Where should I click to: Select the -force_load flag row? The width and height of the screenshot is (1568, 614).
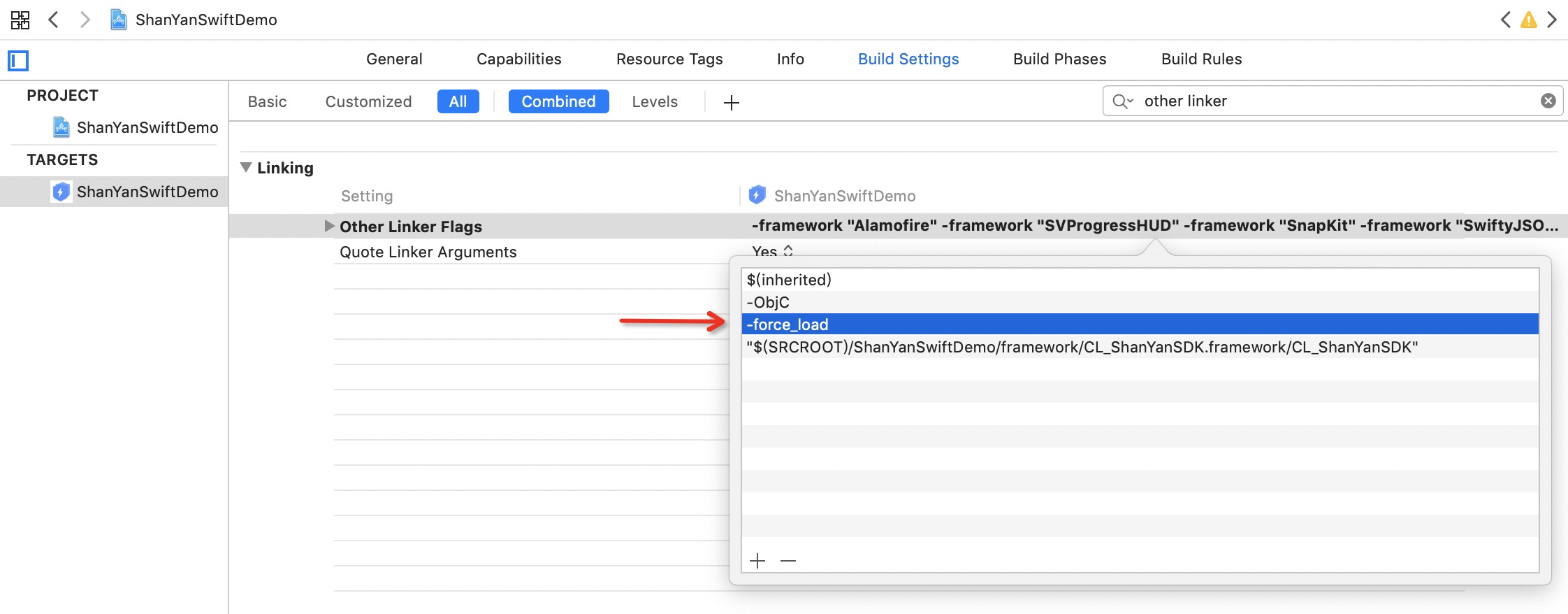pyautogui.click(x=1140, y=324)
